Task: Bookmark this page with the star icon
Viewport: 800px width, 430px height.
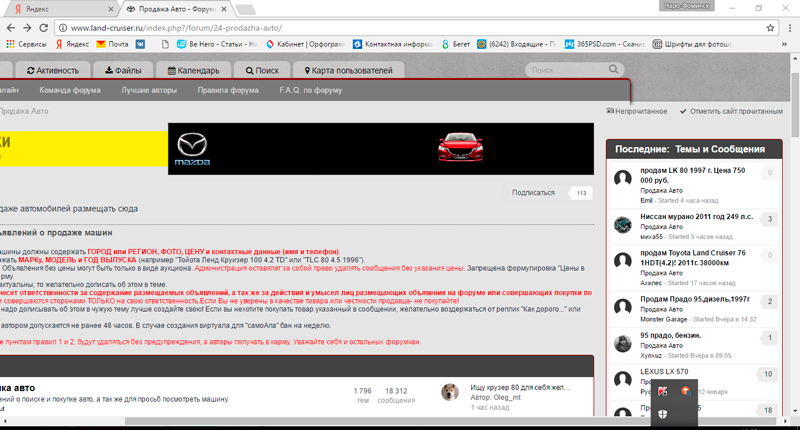Action: coord(770,28)
